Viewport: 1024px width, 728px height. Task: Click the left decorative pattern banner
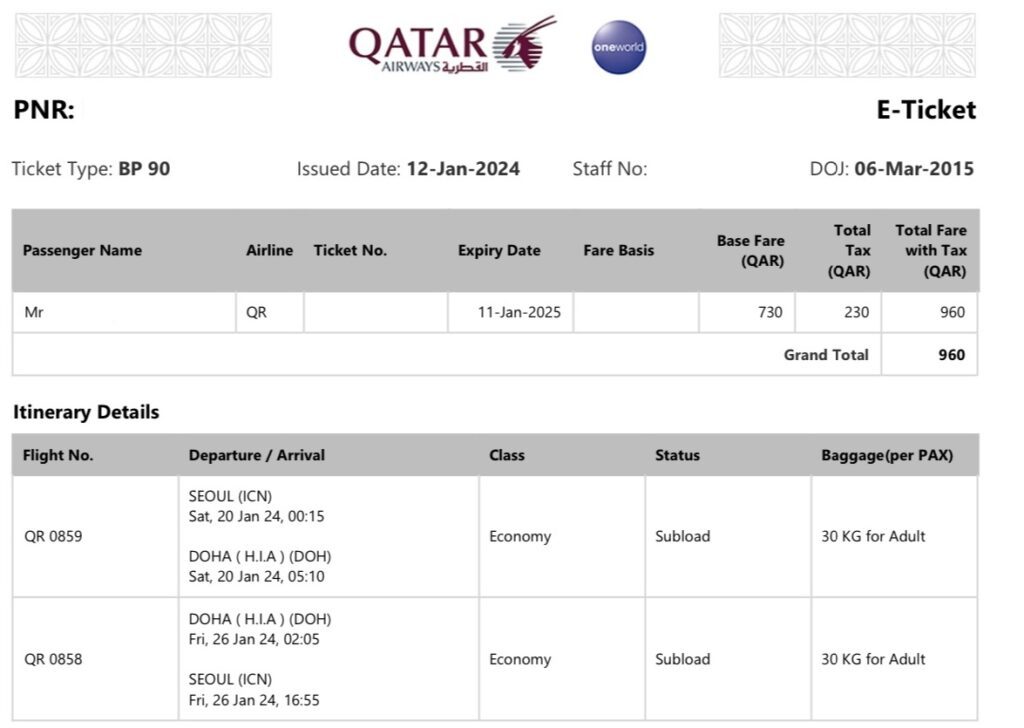pyautogui.click(x=143, y=45)
